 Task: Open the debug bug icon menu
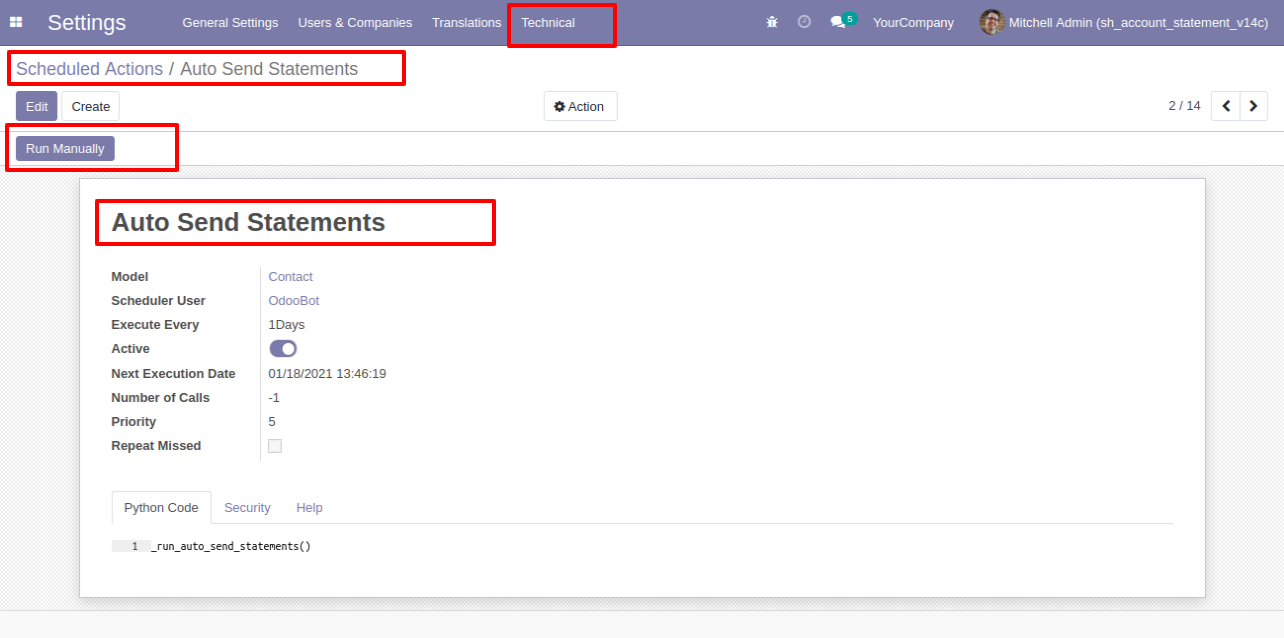pos(772,22)
